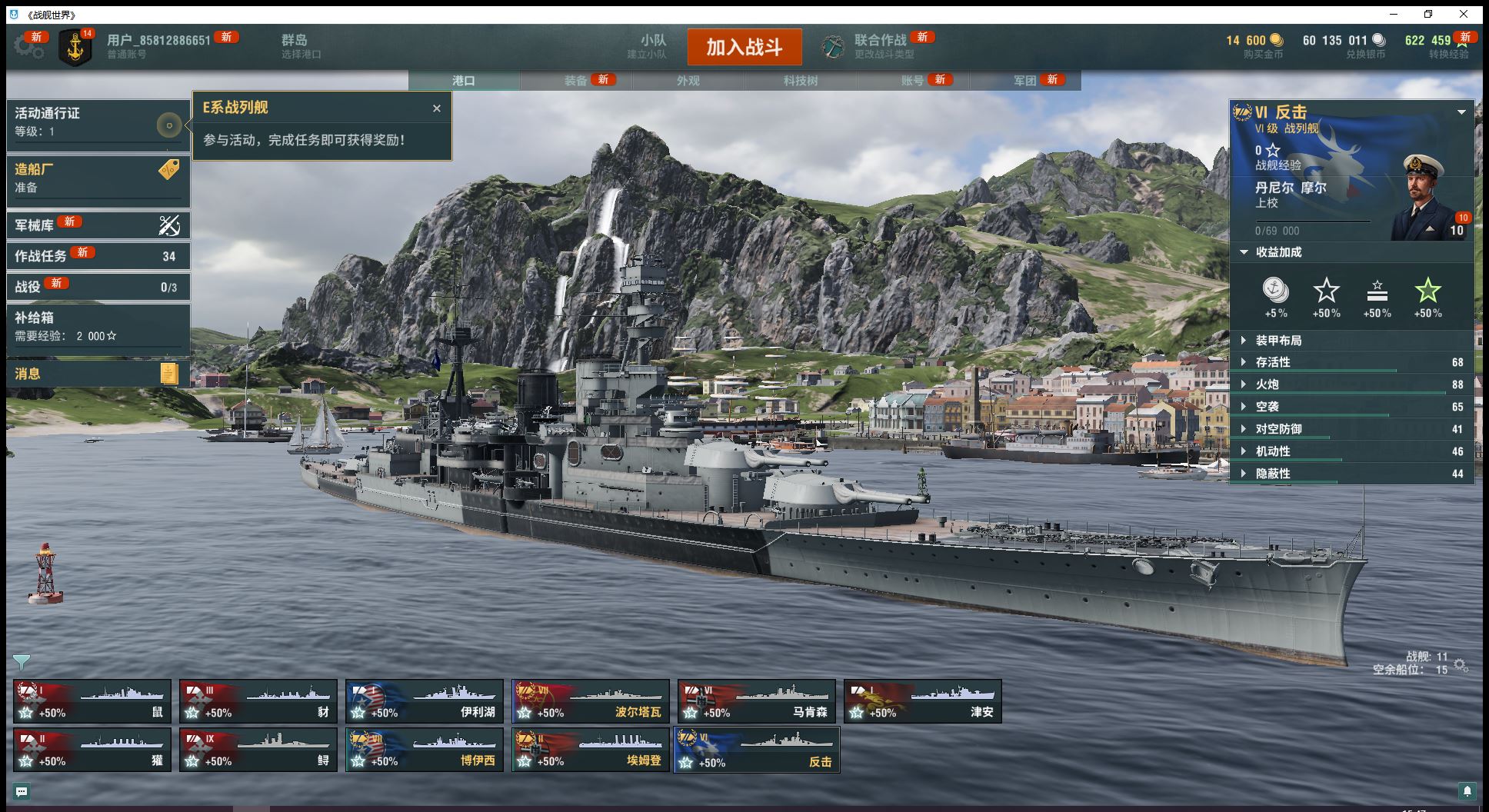Select the 波尔塔瓦 ship in carousel
Viewport: 1489px width, 812px height.
pos(591,701)
